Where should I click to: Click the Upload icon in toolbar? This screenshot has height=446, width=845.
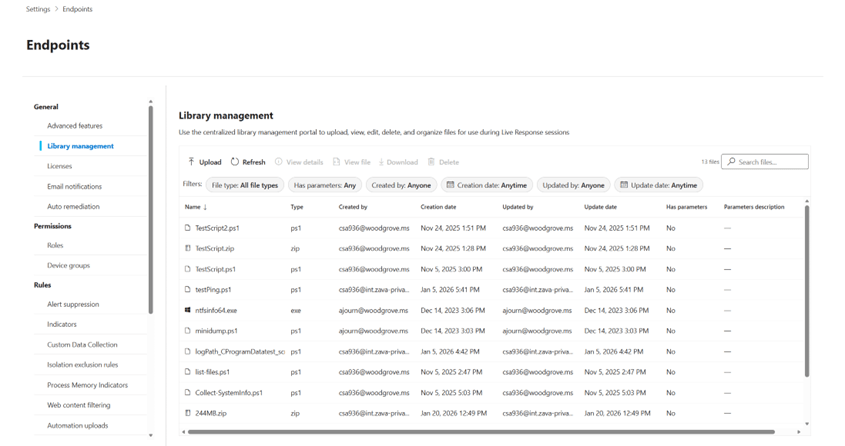pos(191,162)
